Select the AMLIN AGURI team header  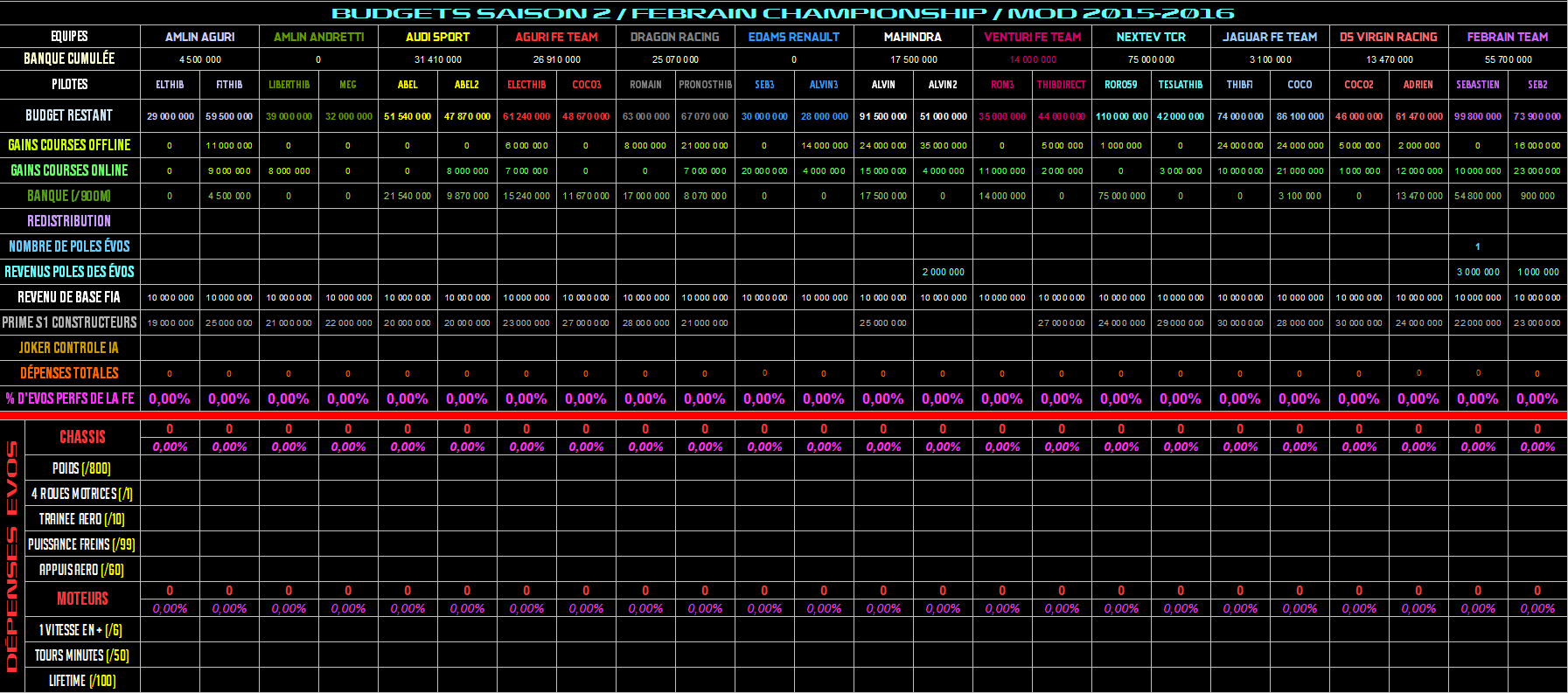[x=199, y=37]
